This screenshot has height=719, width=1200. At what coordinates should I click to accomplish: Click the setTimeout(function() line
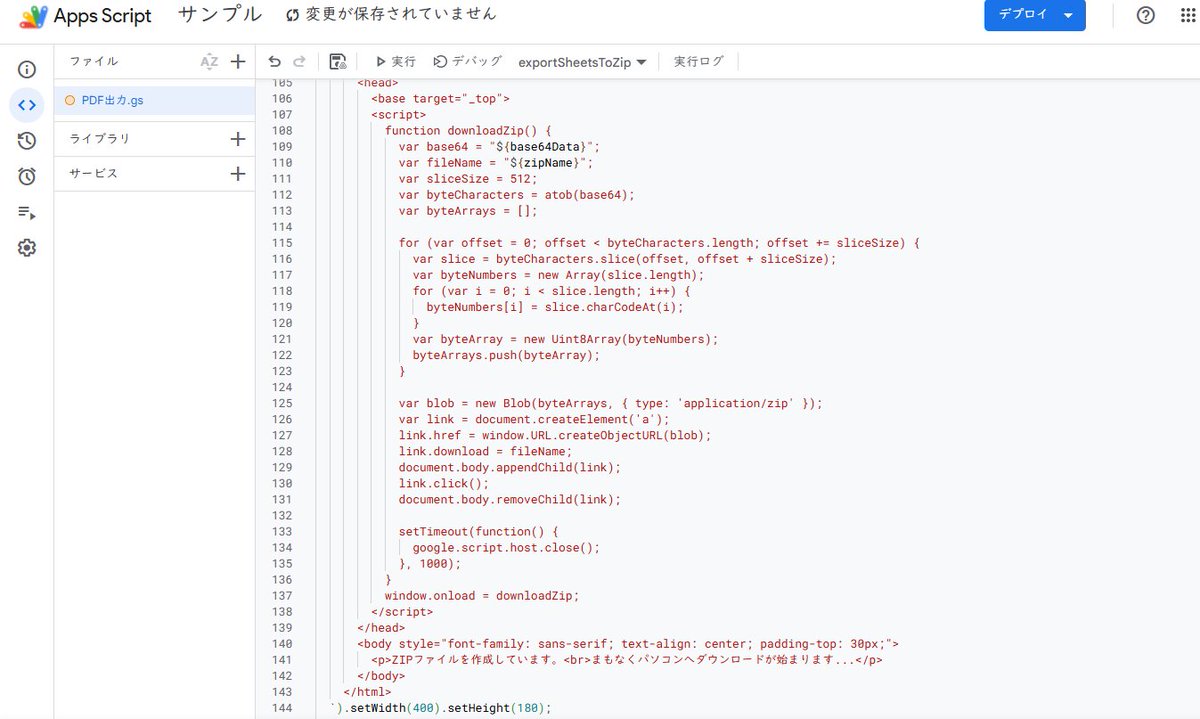pos(478,531)
